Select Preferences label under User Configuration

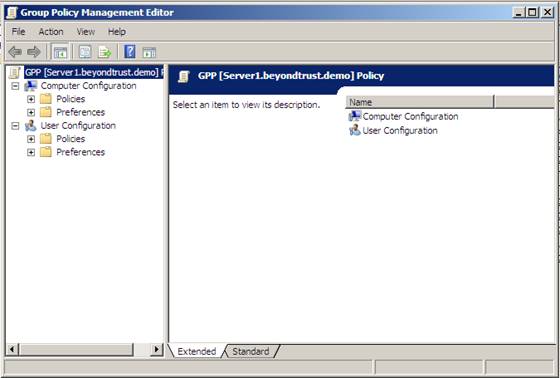tap(80, 152)
